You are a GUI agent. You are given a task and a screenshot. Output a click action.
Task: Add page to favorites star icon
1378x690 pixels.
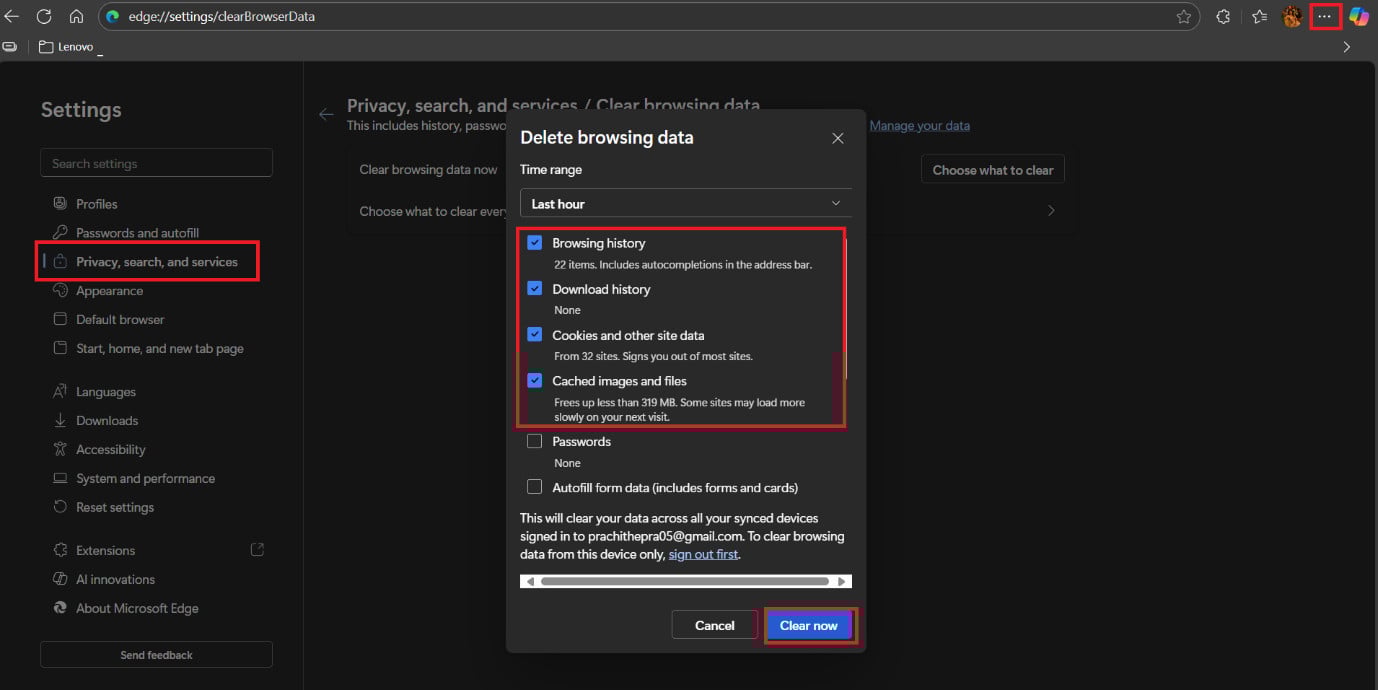coord(1184,16)
